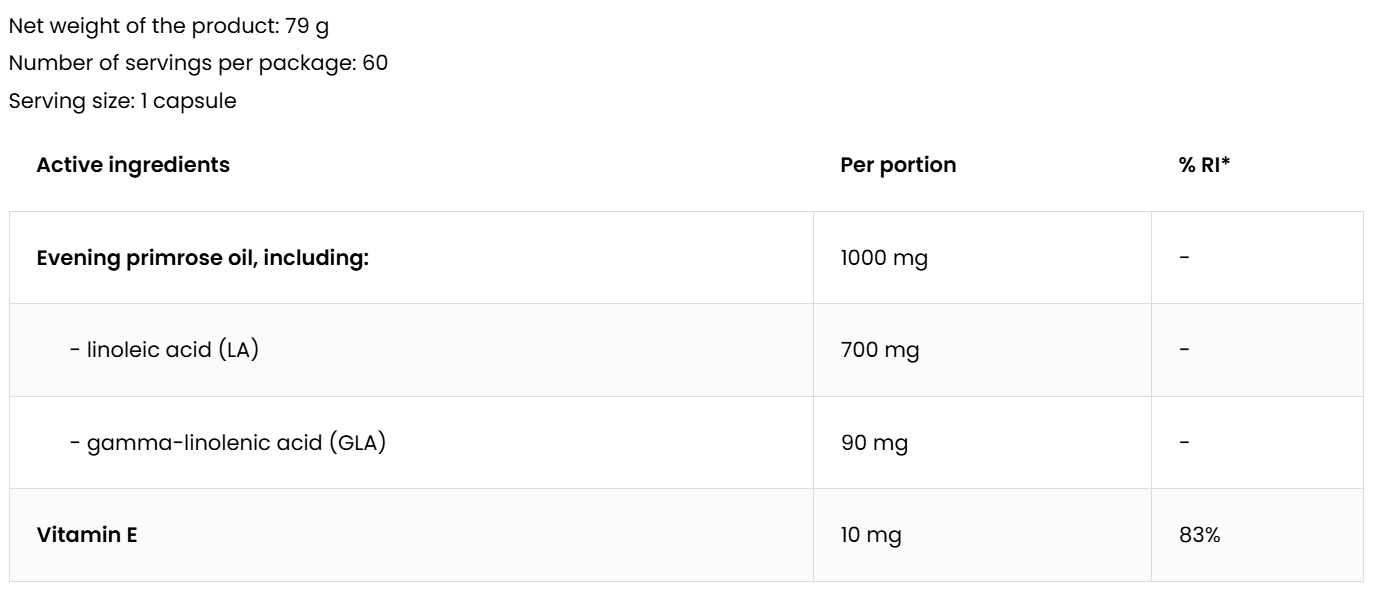Select the 'Evening primrose oil, including:' cell
This screenshot has width=1394, height=593.
(x=203, y=258)
